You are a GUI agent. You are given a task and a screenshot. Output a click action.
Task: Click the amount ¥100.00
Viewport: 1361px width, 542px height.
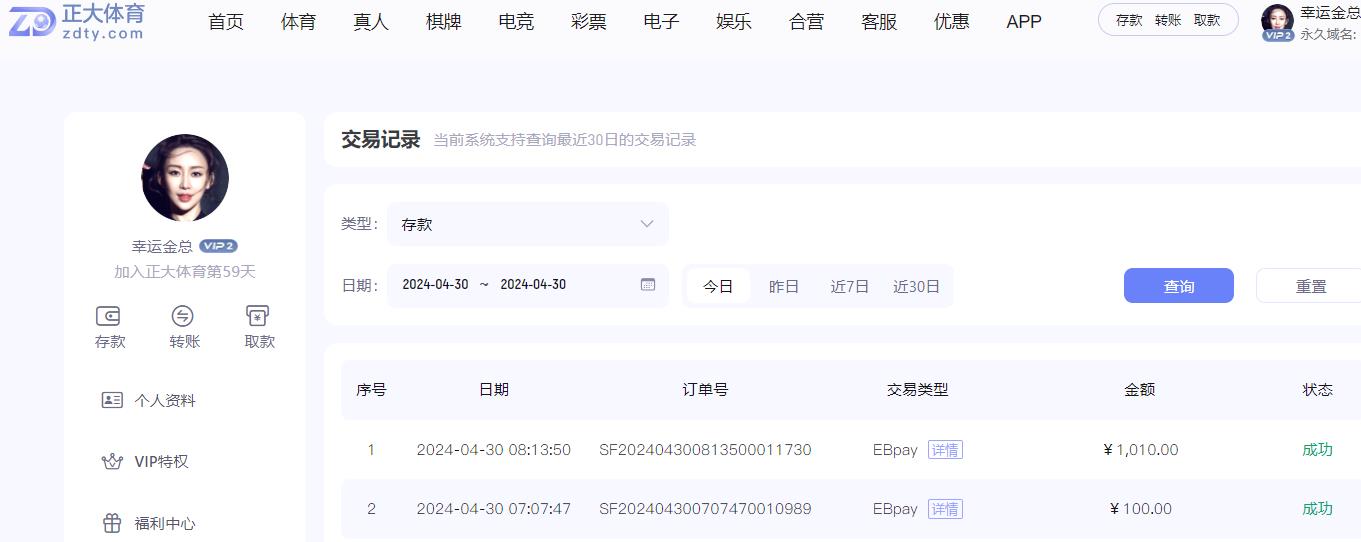tap(1140, 509)
